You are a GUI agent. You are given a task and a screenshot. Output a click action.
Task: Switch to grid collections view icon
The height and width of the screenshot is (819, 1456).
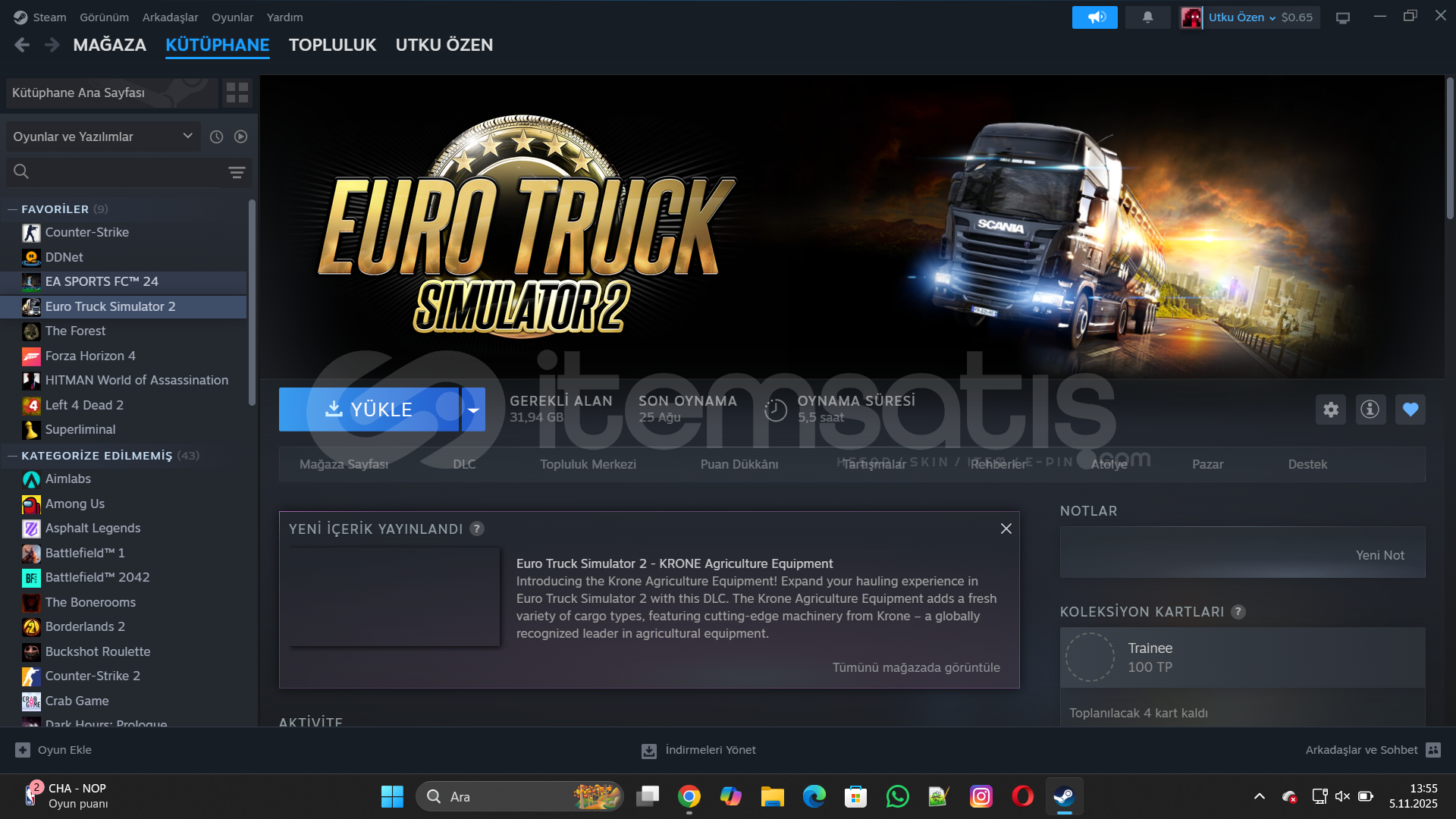pos(237,93)
